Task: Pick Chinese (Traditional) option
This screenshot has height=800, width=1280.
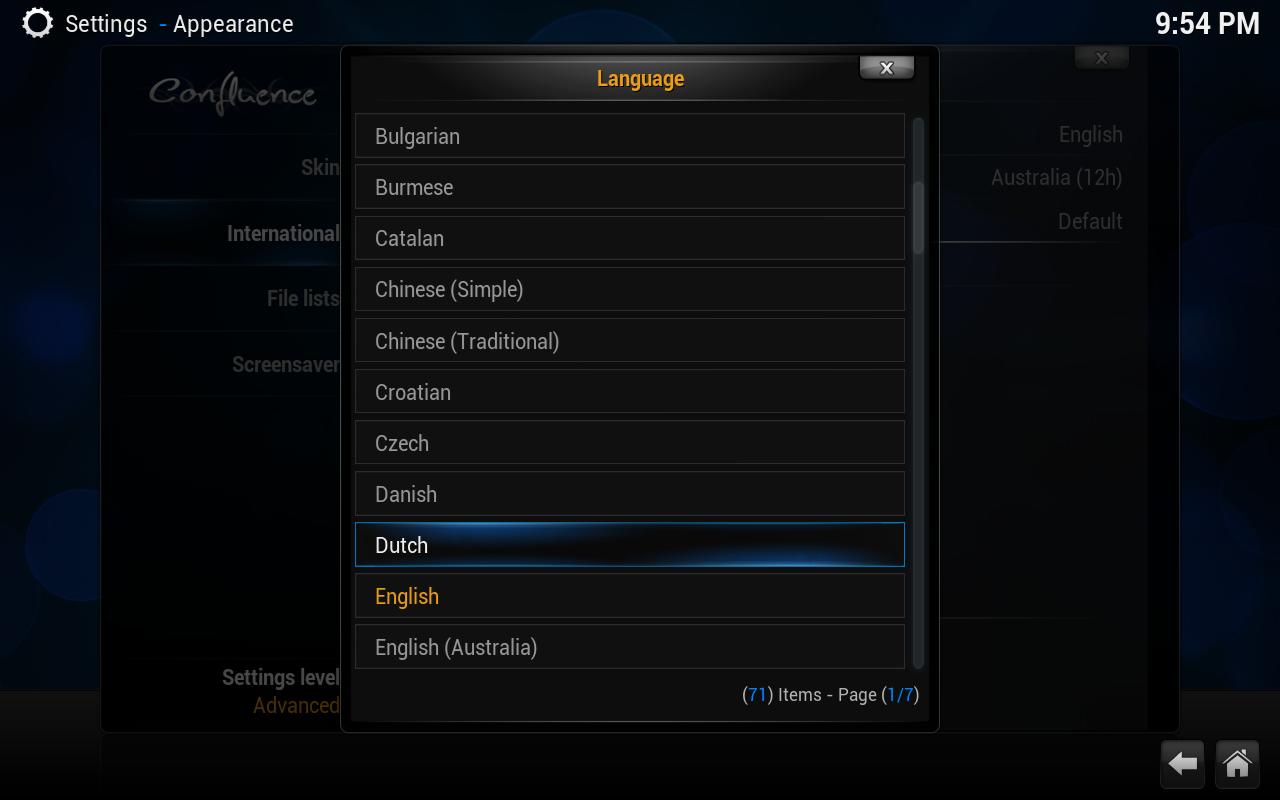Action: [630, 341]
